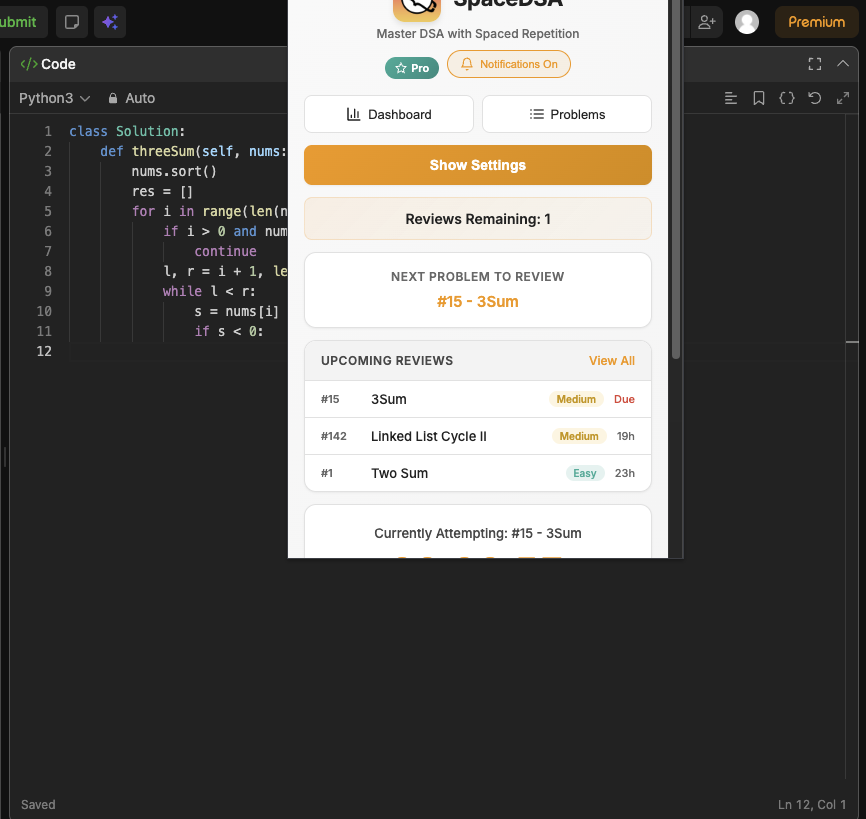The width and height of the screenshot is (866, 819).
Task: Click the SpaceDSA popup scrollbar
Action: 675,179
